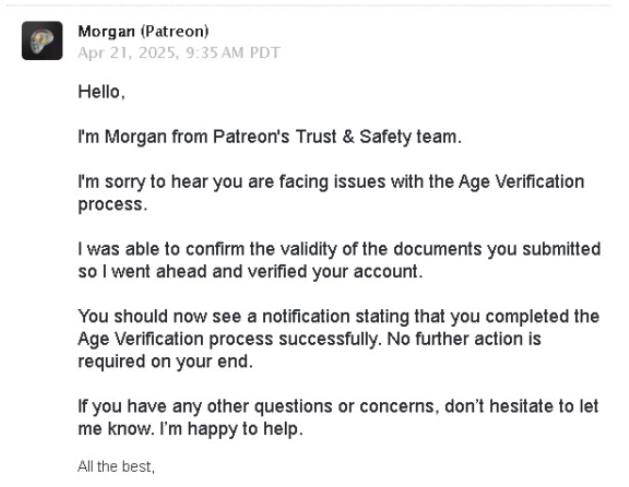
Task: Click "Age Verification" in the apology sentence
Action: (521, 182)
